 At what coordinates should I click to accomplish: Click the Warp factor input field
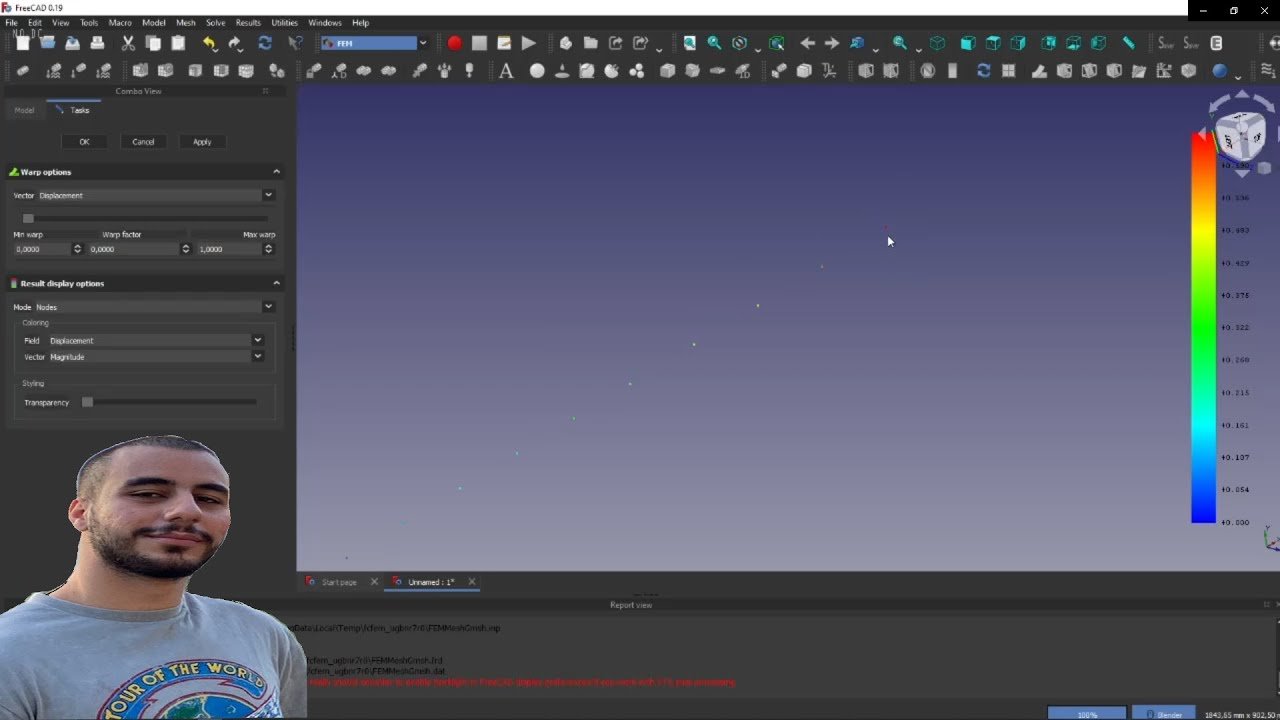(134, 249)
